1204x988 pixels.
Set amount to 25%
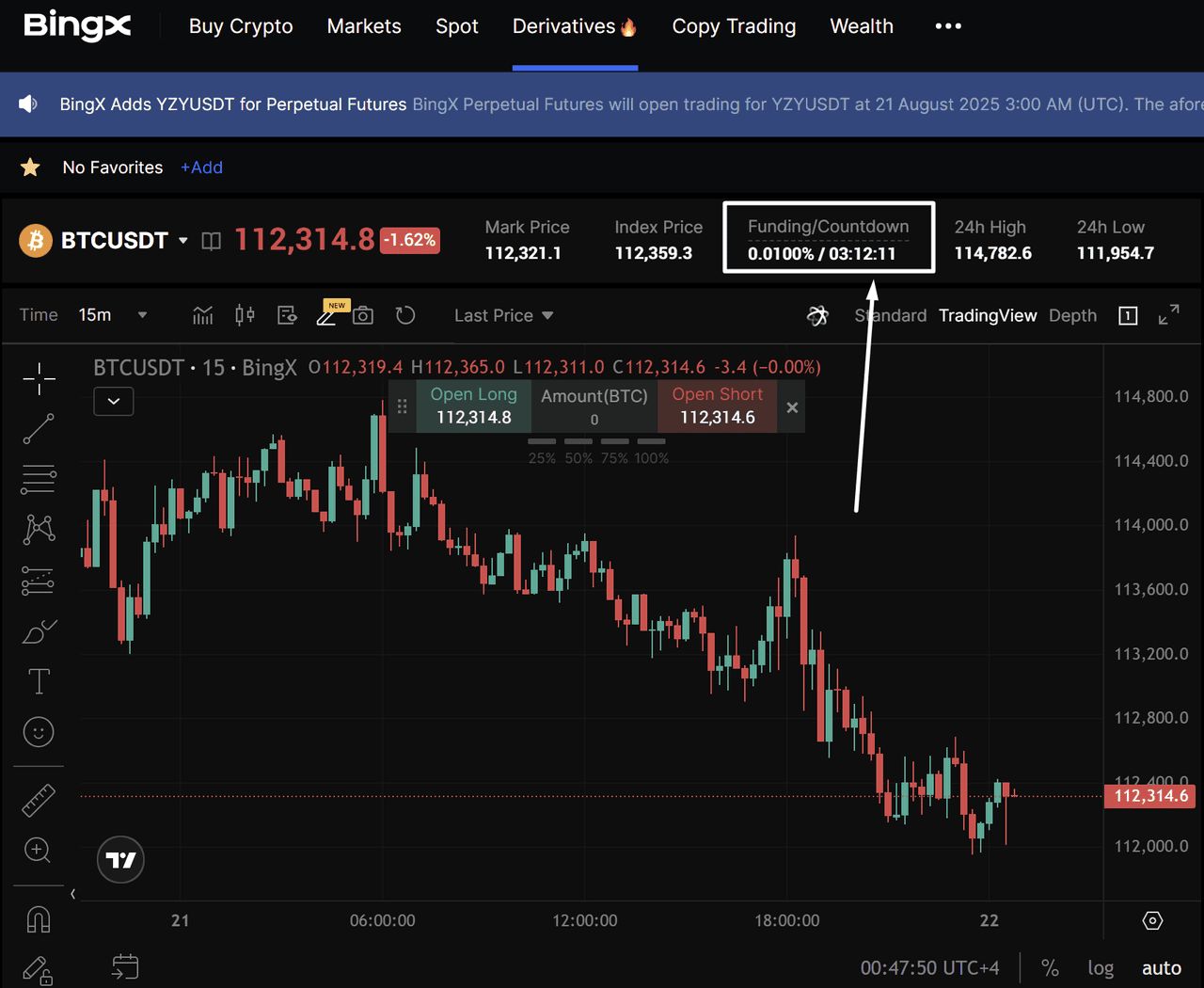coord(542,452)
